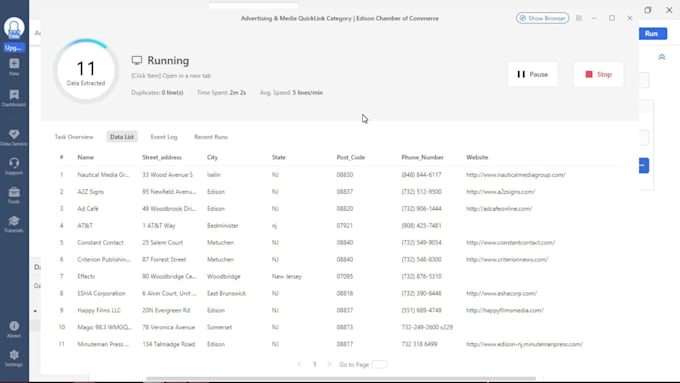Click the Phone_Number column header
Viewport: 680px width, 383px height.
422,157
